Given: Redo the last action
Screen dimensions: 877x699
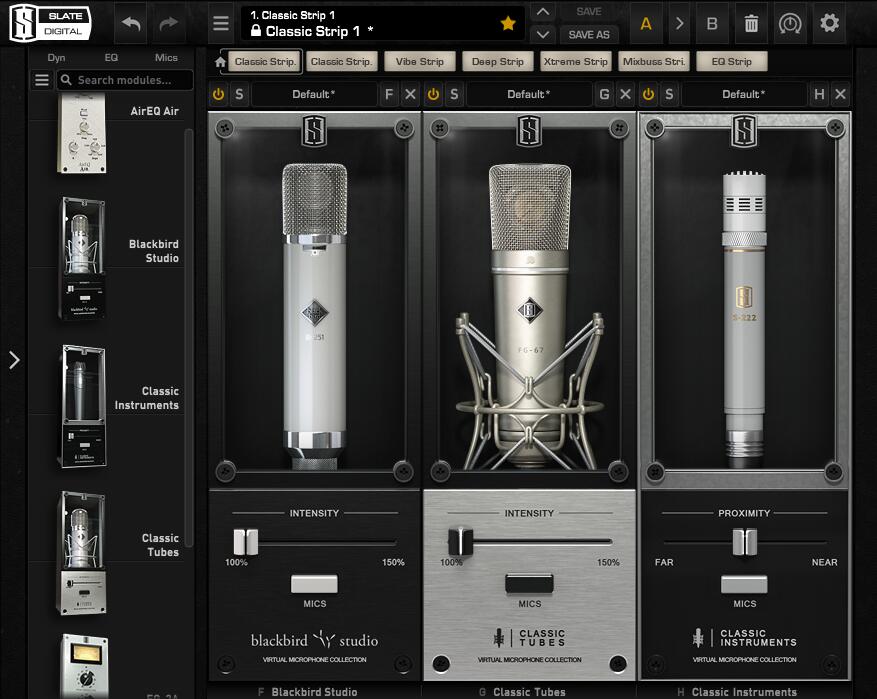Looking at the screenshot, I should click(x=168, y=24).
